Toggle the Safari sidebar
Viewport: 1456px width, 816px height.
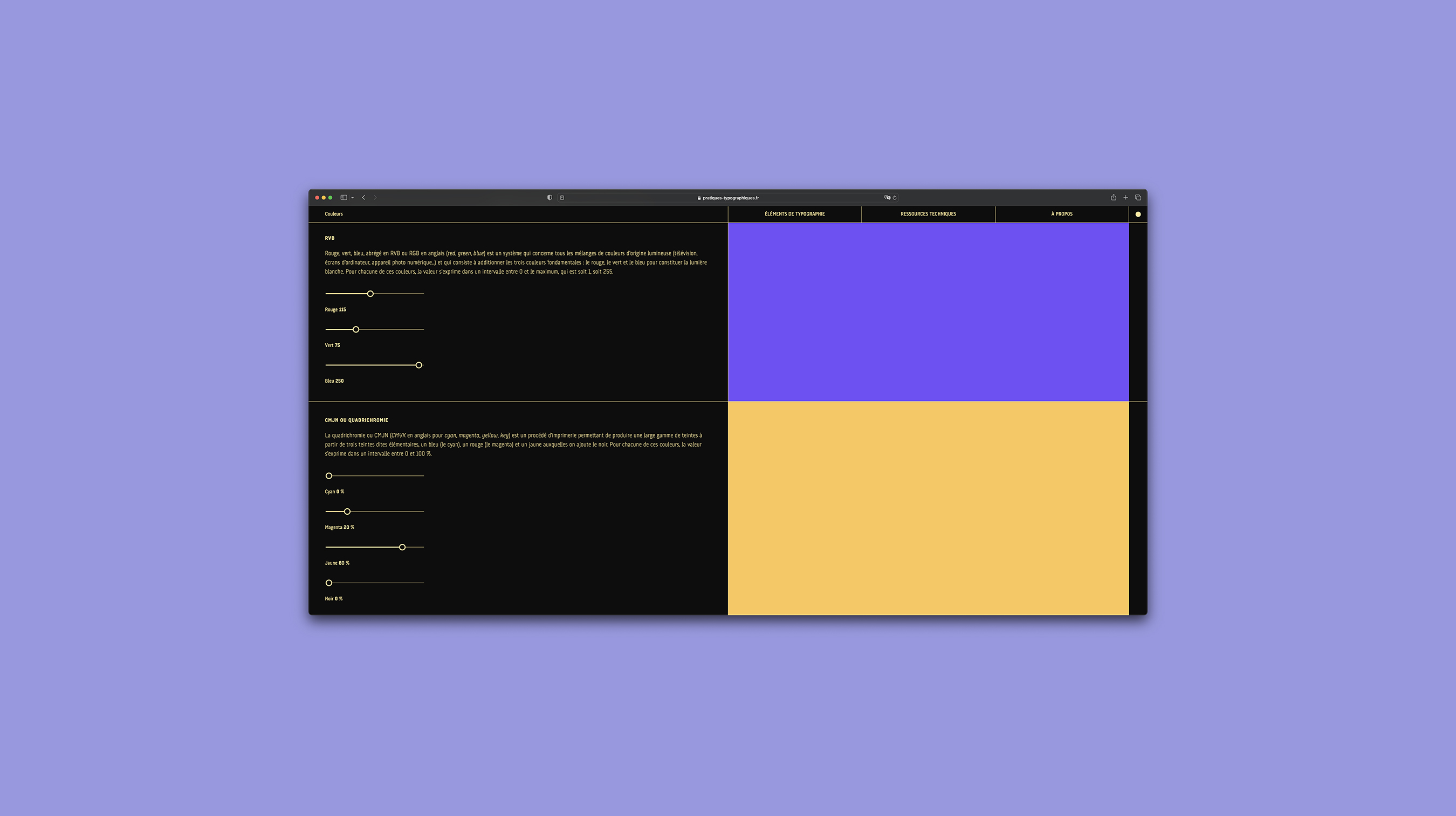pyautogui.click(x=343, y=197)
